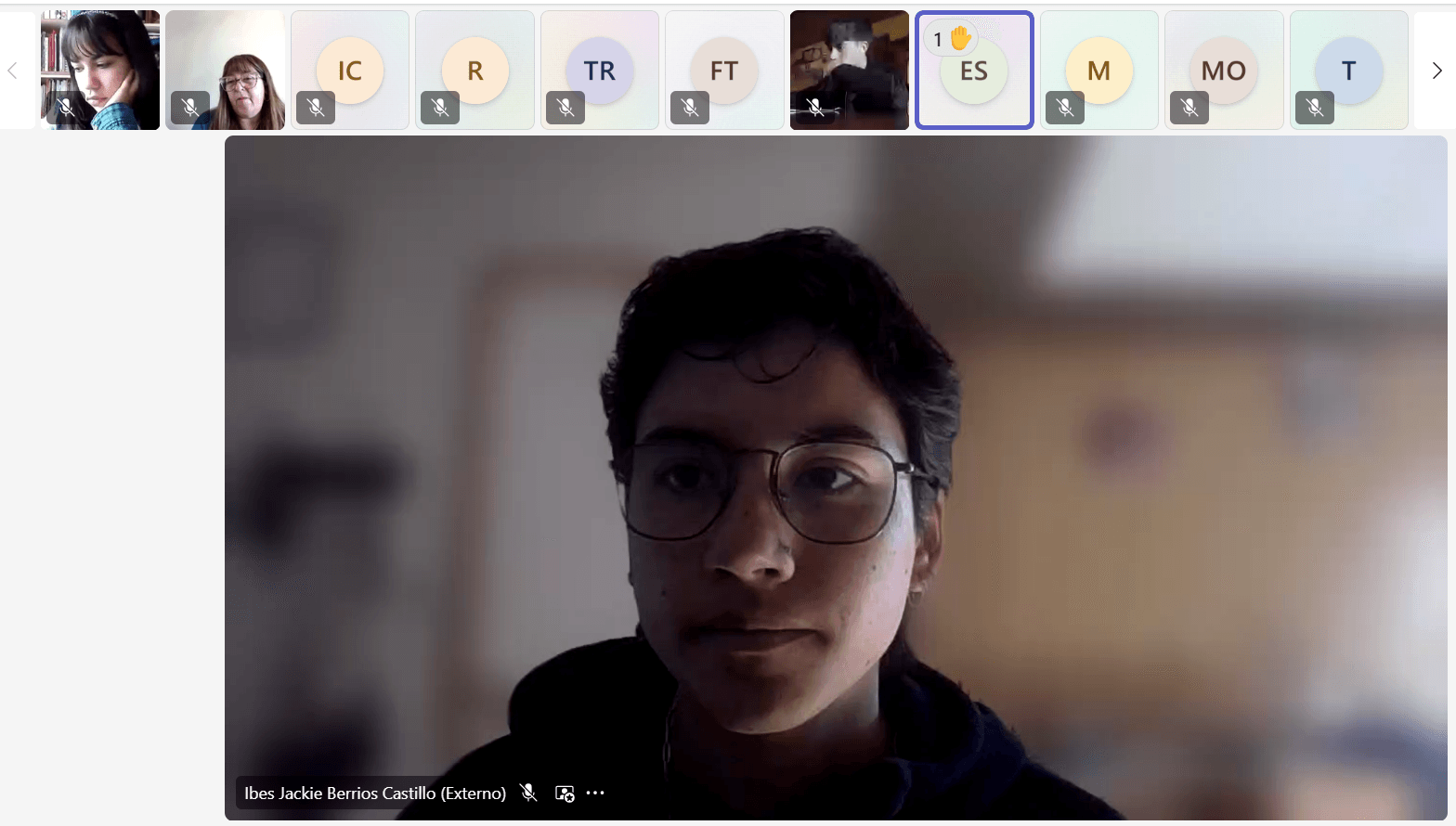Click the spotlight icon beside the Externo name label
The image size is (1456, 826).
pos(565,794)
